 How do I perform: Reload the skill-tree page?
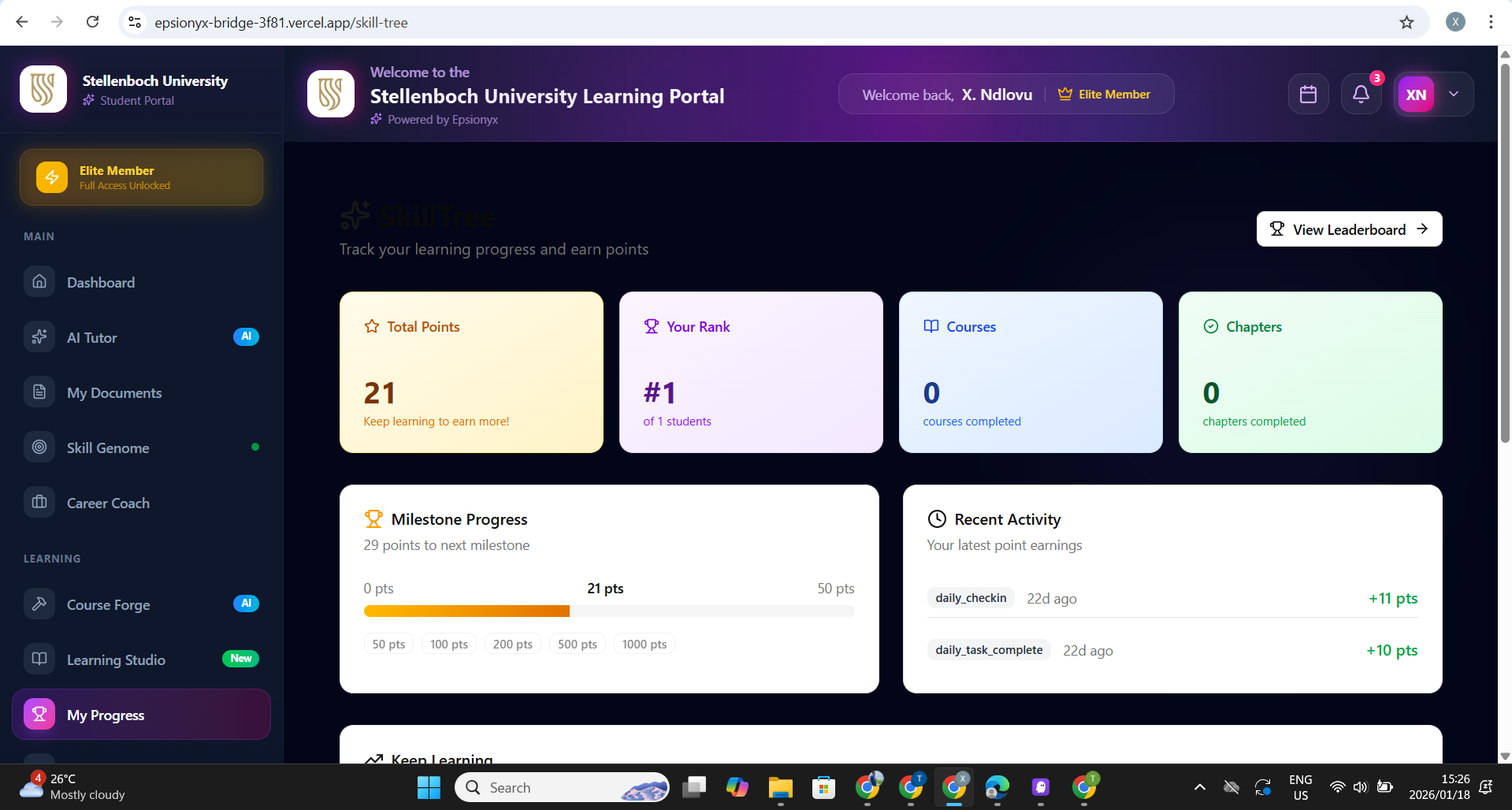(92, 22)
